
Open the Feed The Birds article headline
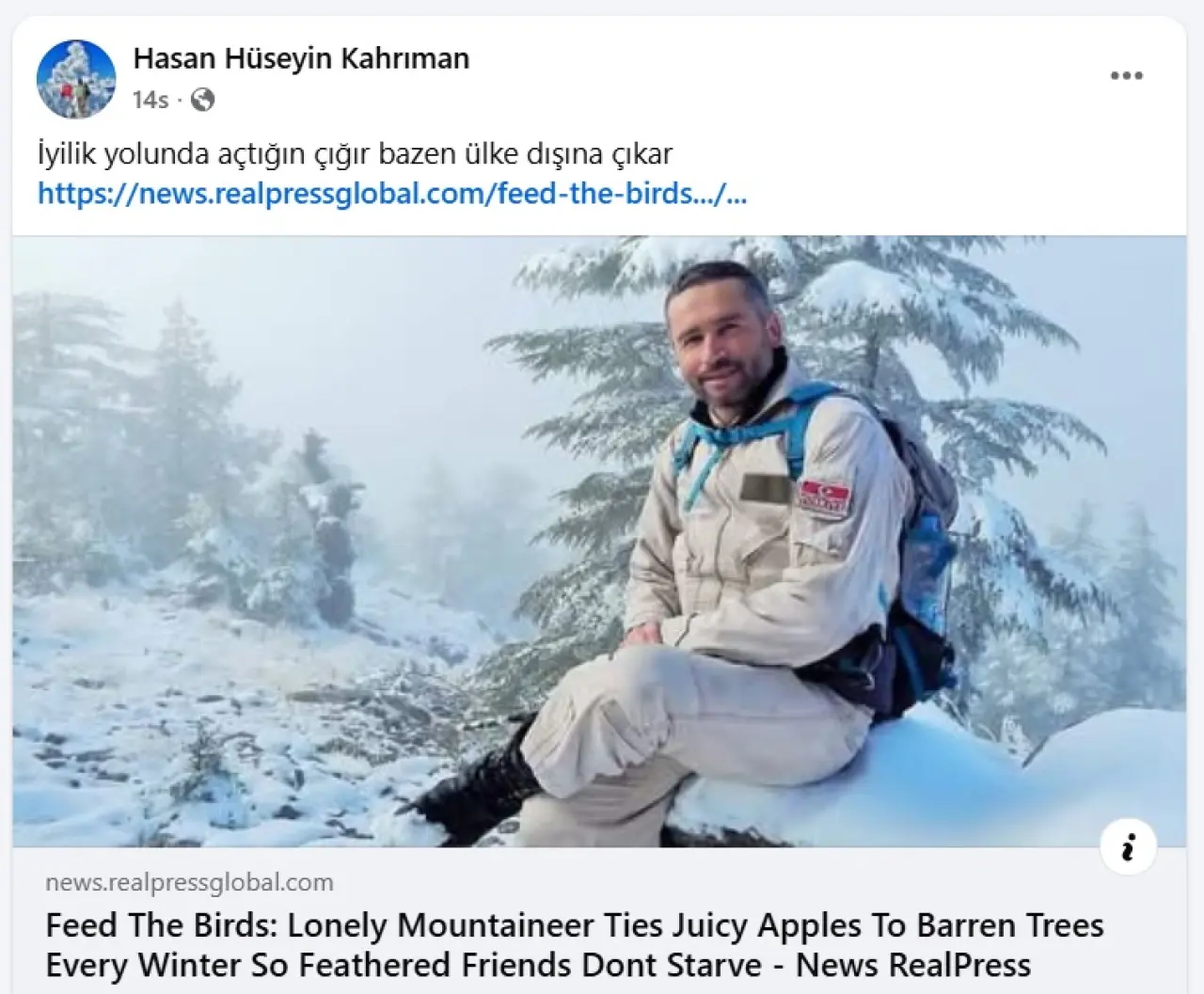[575, 945]
